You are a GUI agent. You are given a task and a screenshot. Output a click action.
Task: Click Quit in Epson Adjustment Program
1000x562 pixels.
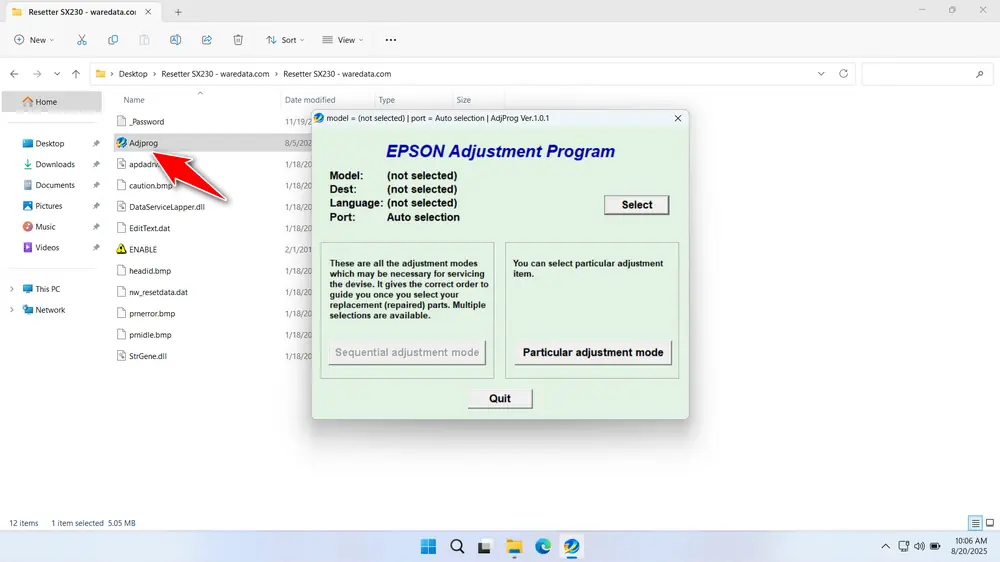click(500, 399)
